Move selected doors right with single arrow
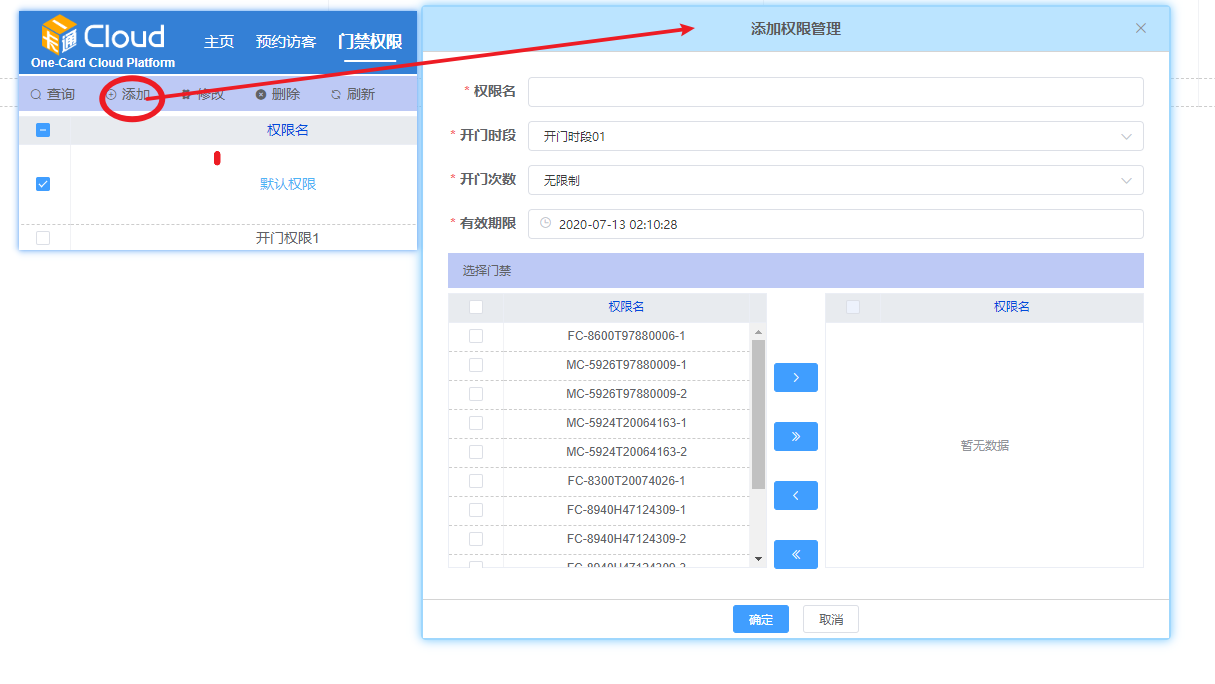 pos(795,378)
